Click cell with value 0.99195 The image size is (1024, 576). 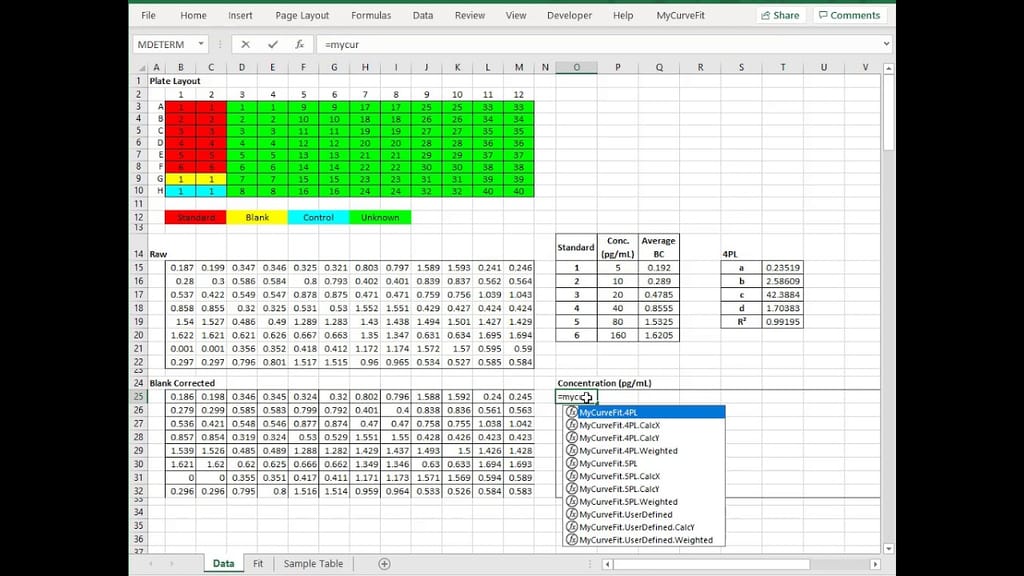click(782, 321)
